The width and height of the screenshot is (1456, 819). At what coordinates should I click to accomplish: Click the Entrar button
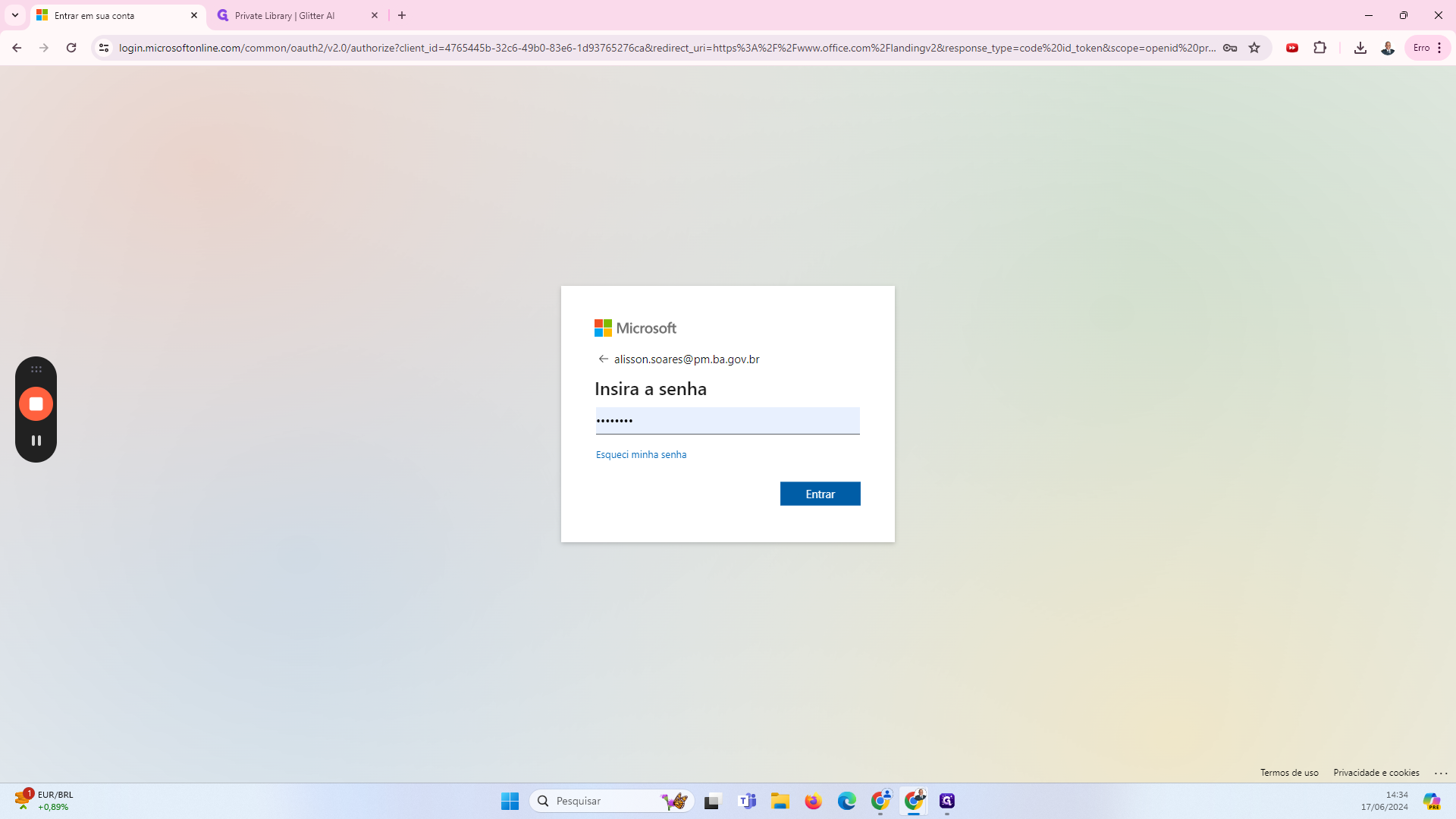click(820, 494)
